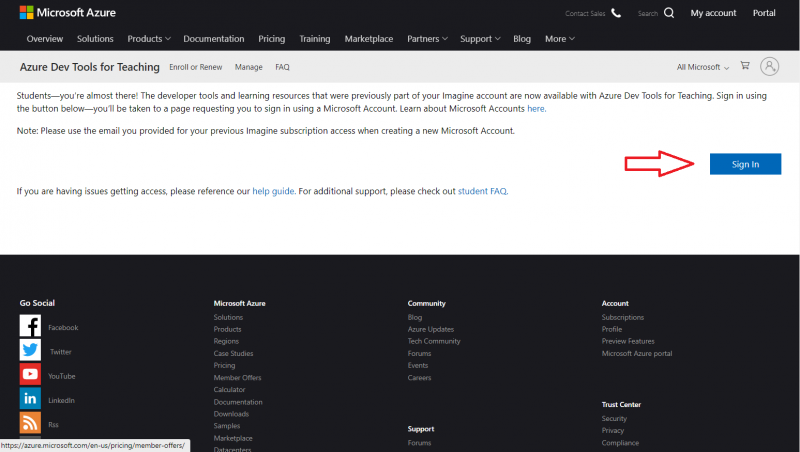
Task: Open the help guide link
Action: 273,191
